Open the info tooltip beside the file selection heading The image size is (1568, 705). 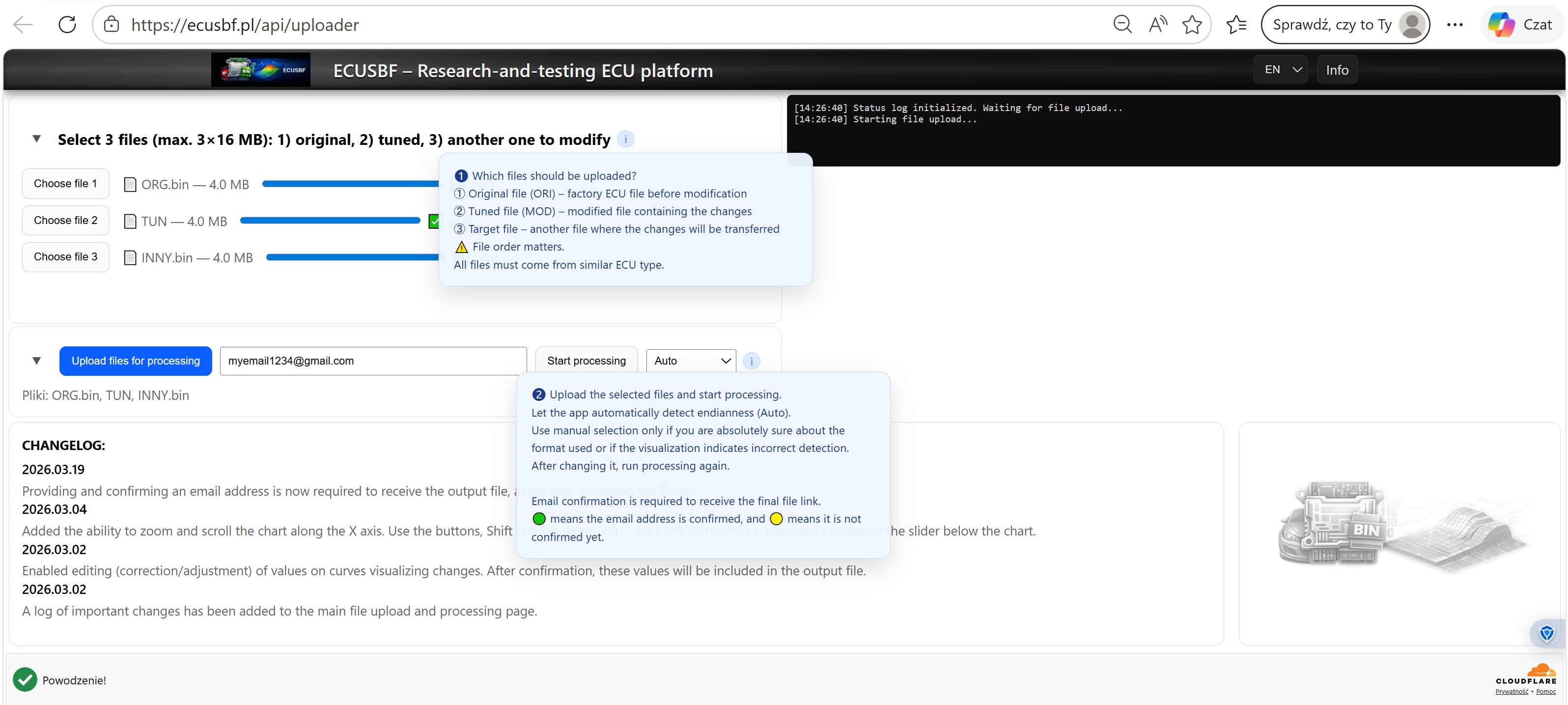coord(626,139)
